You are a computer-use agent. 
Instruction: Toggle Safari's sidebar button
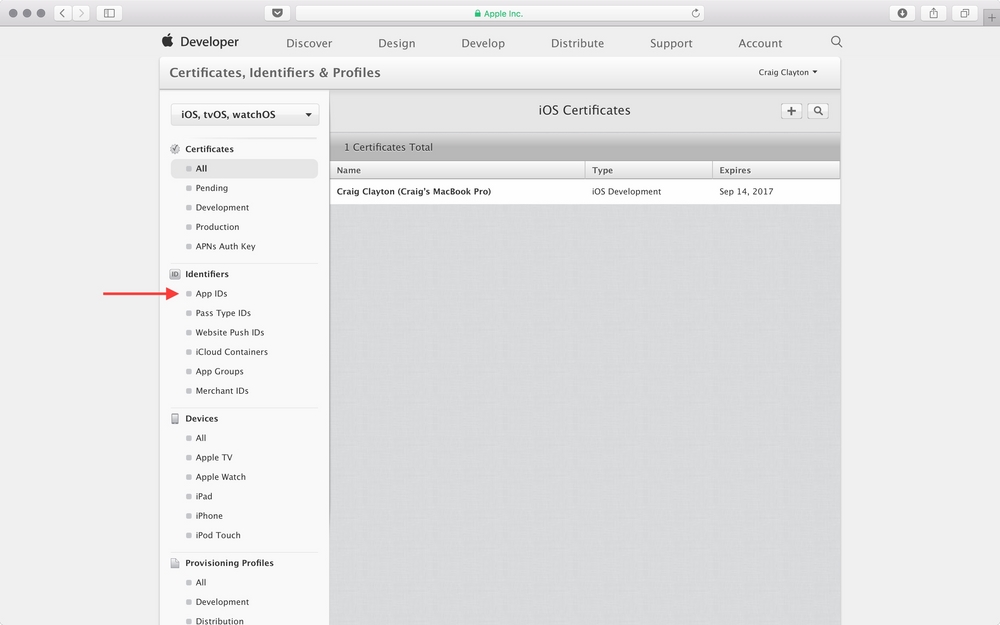(109, 13)
